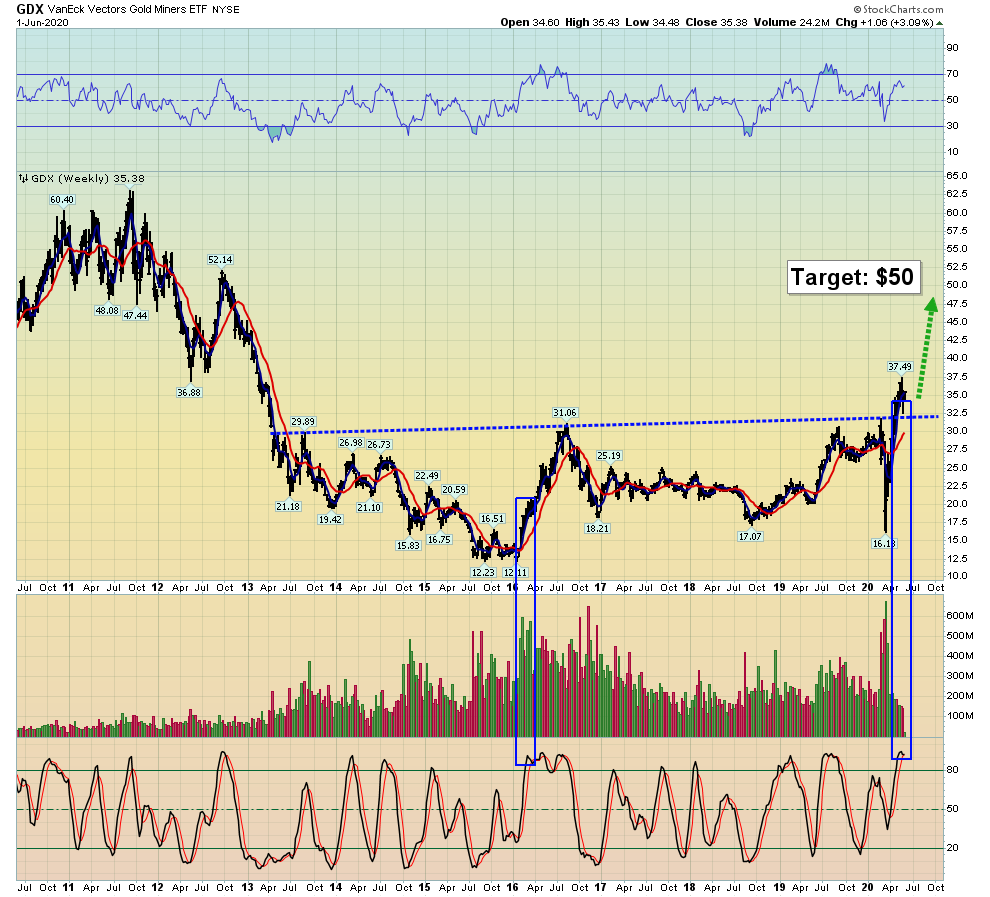
Task: Select the 60.40 price peak label
Action: 62,199
